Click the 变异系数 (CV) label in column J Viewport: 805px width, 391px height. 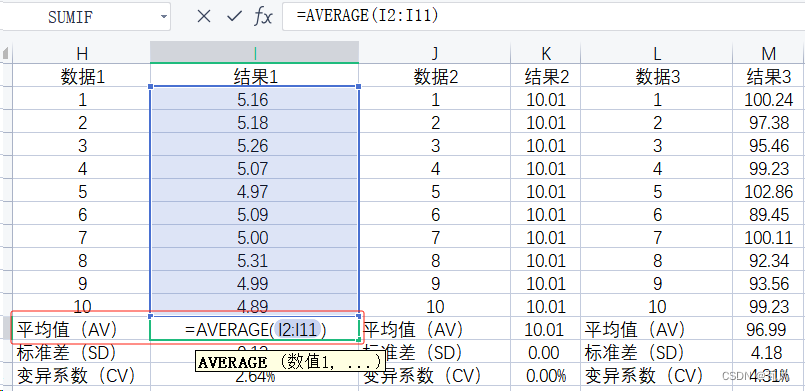[x=422, y=376]
